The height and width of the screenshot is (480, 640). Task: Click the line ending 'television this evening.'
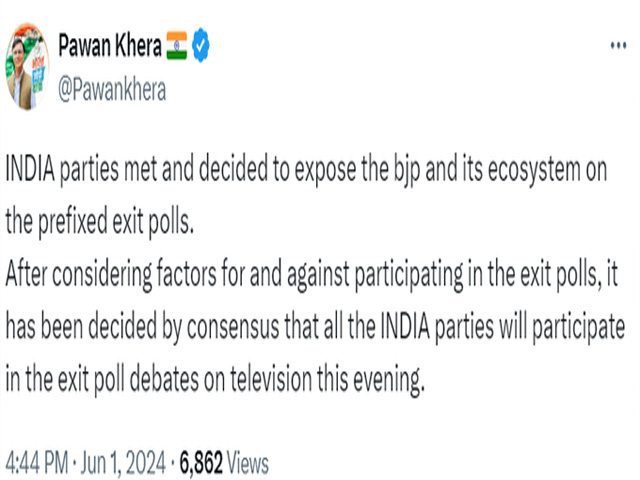215,380
